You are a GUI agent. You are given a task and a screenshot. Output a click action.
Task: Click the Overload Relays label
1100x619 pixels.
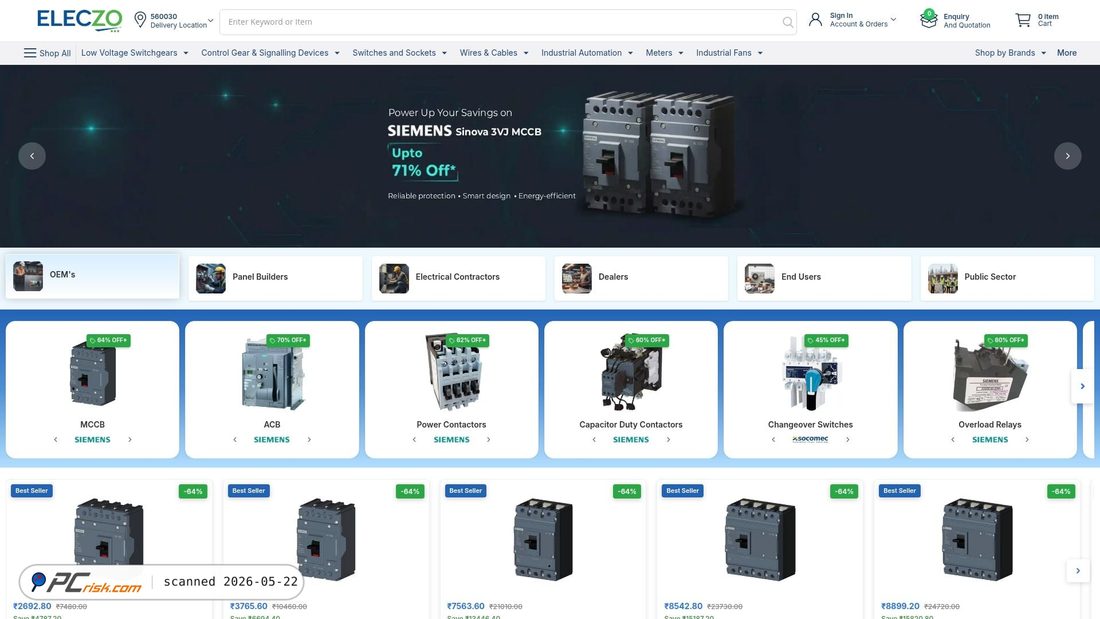tap(990, 425)
